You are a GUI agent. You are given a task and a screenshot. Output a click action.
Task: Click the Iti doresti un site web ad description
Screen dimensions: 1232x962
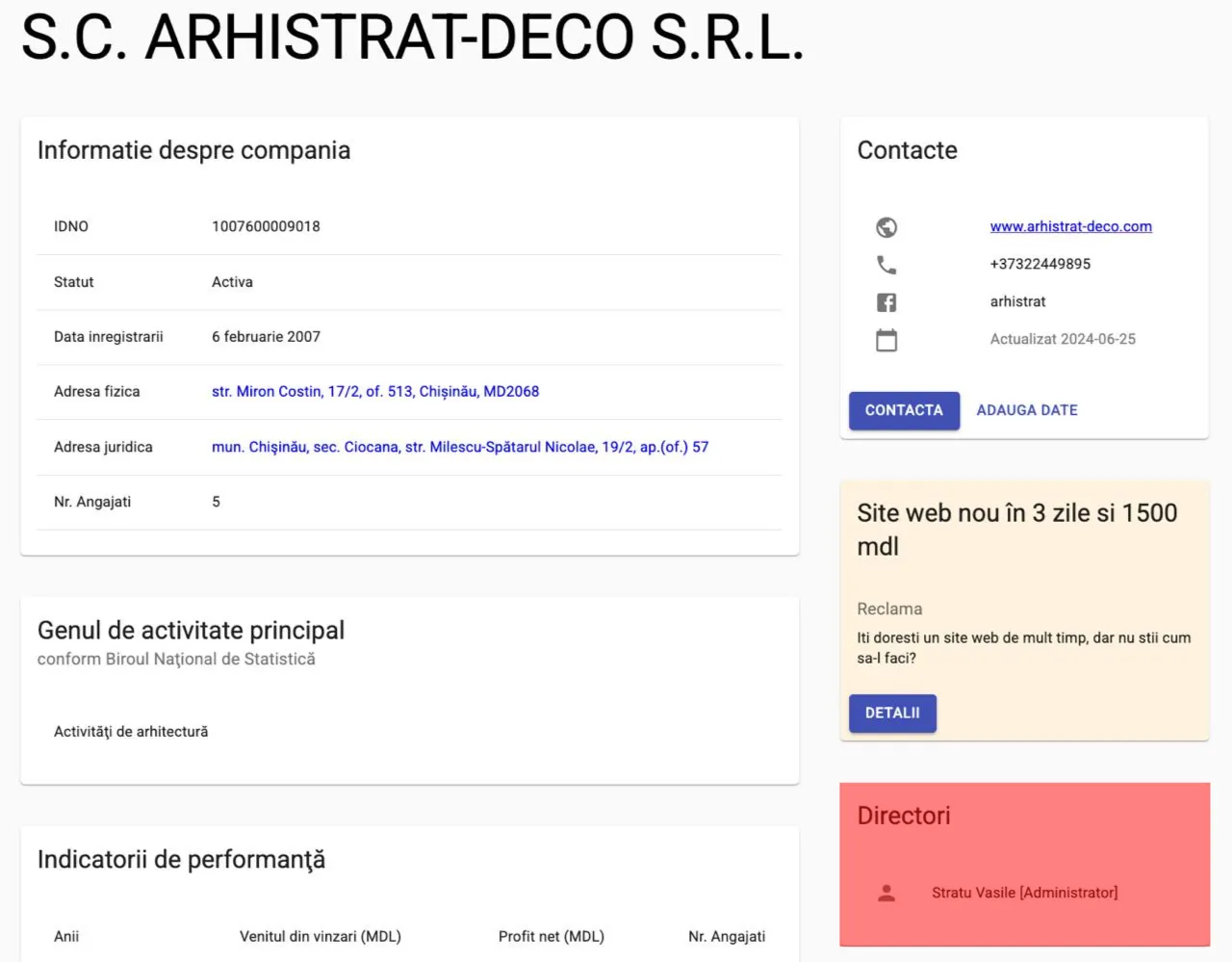[x=1023, y=648]
